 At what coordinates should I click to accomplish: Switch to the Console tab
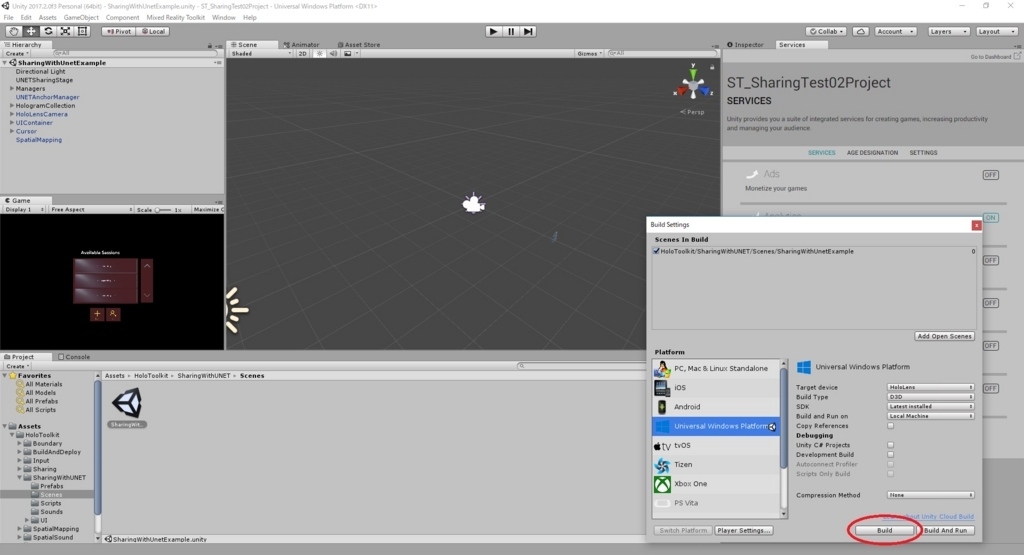[x=74, y=357]
